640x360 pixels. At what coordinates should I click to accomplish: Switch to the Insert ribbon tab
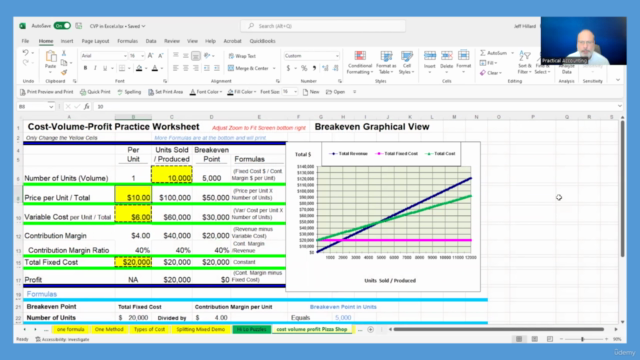click(x=67, y=41)
